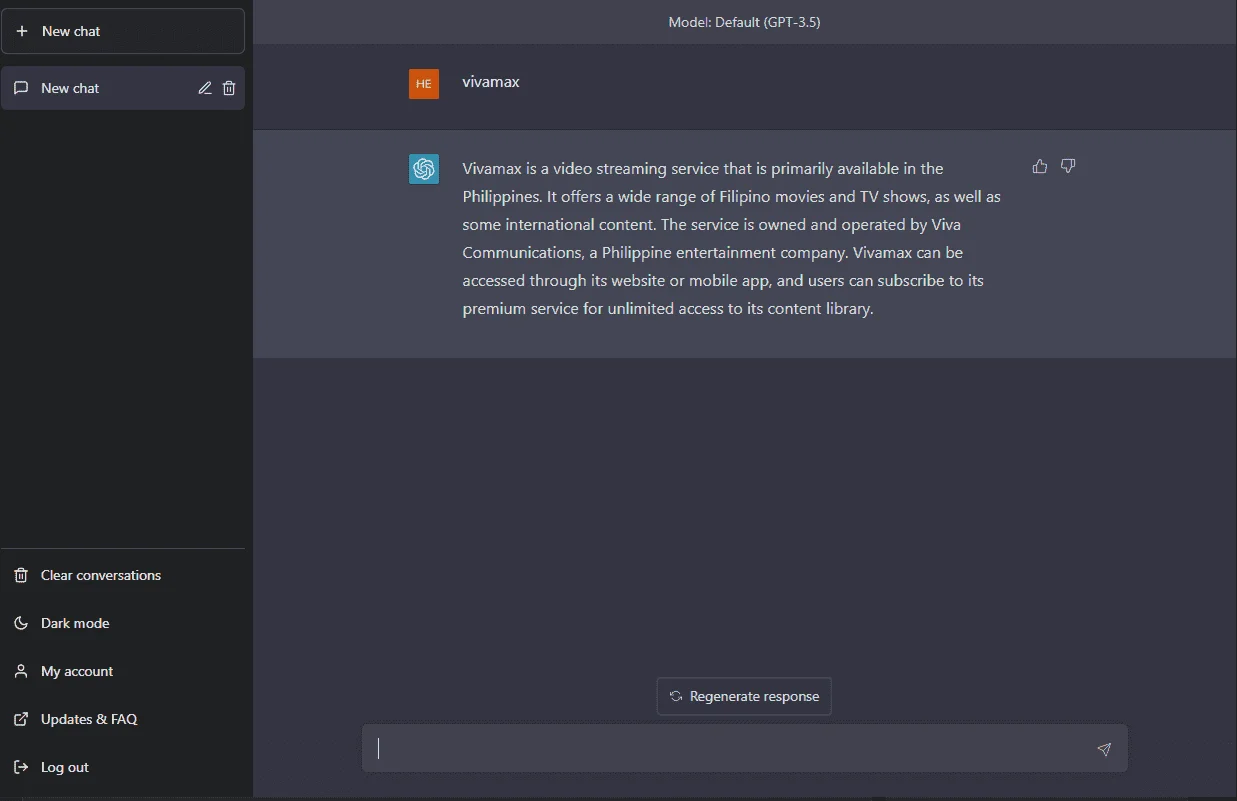The width and height of the screenshot is (1237, 801).
Task: Click Clear conversations
Action: pos(123,575)
